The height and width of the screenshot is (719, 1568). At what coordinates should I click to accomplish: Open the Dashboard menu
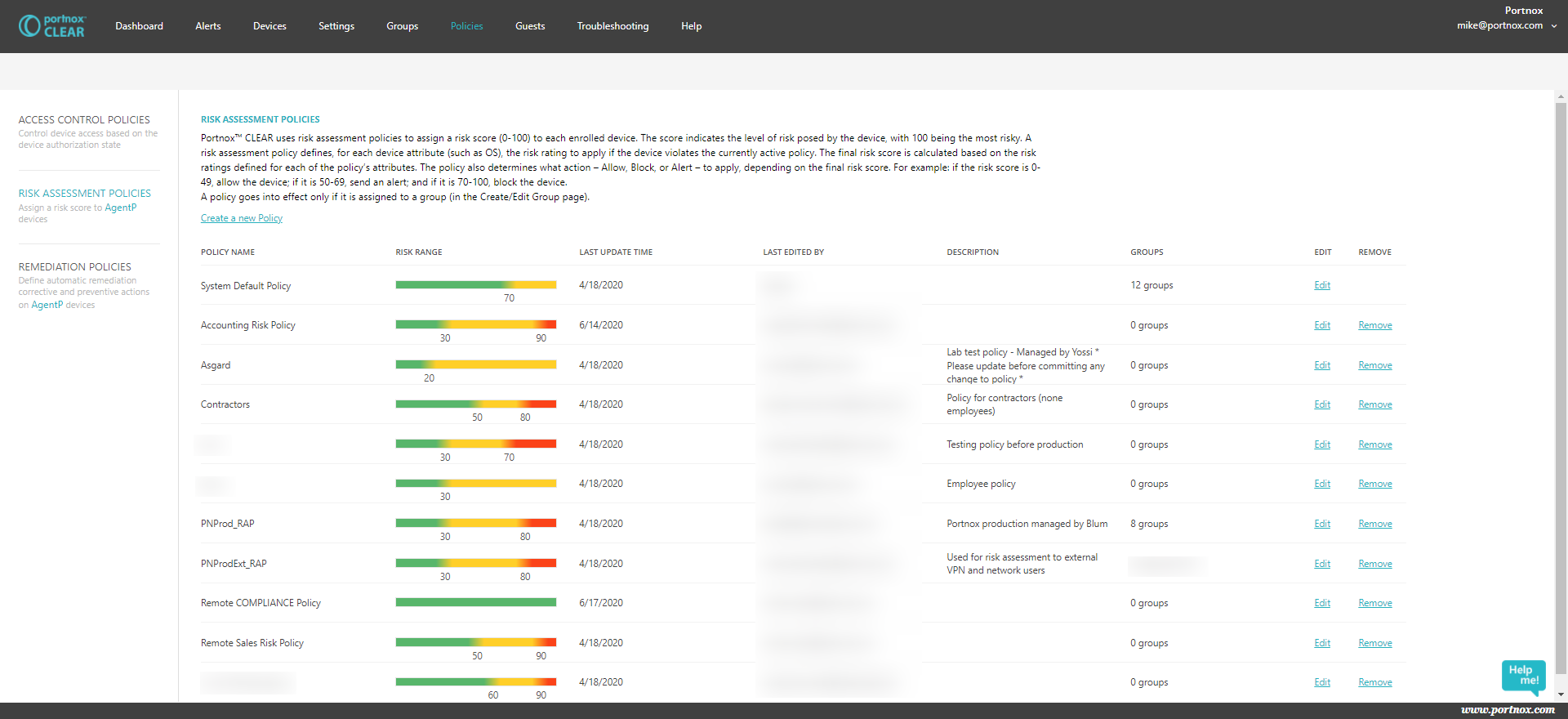pyautogui.click(x=139, y=26)
